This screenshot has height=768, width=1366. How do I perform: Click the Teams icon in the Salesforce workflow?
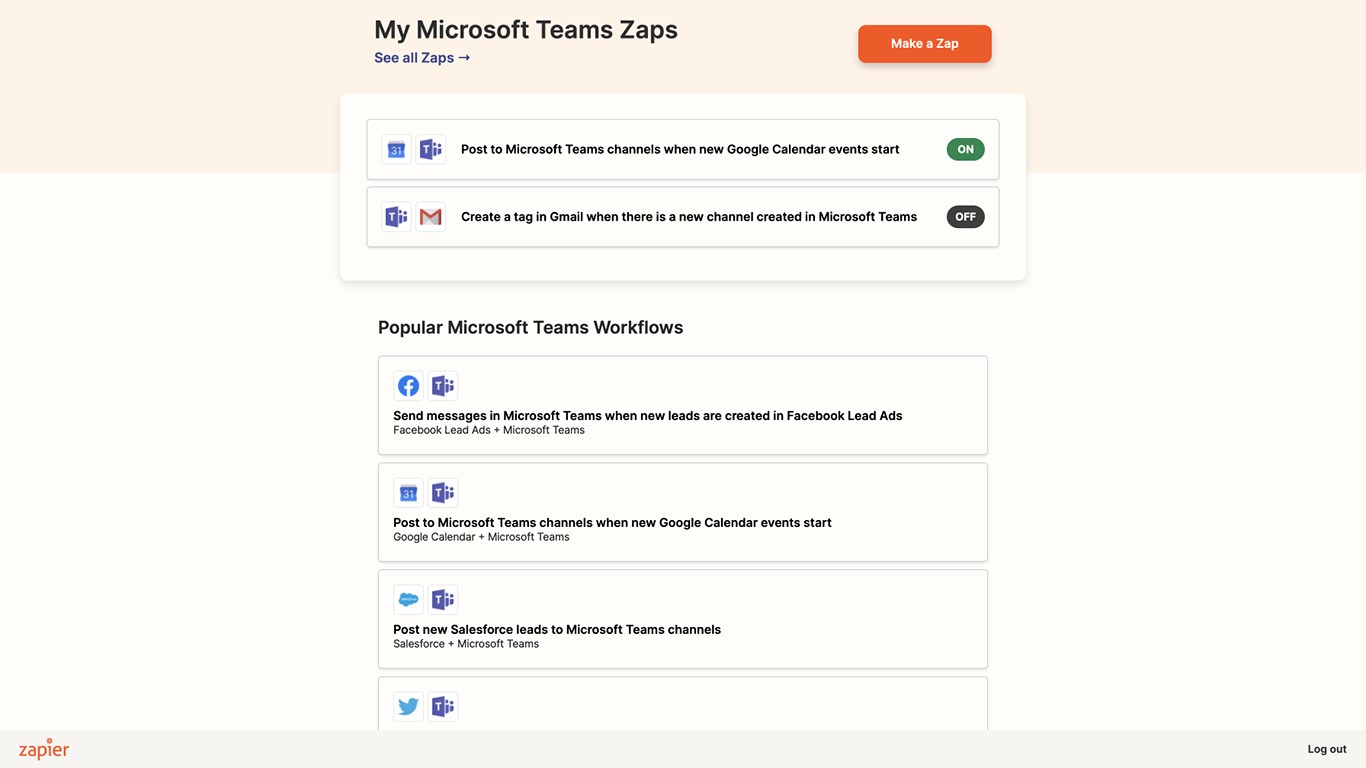[443, 600]
